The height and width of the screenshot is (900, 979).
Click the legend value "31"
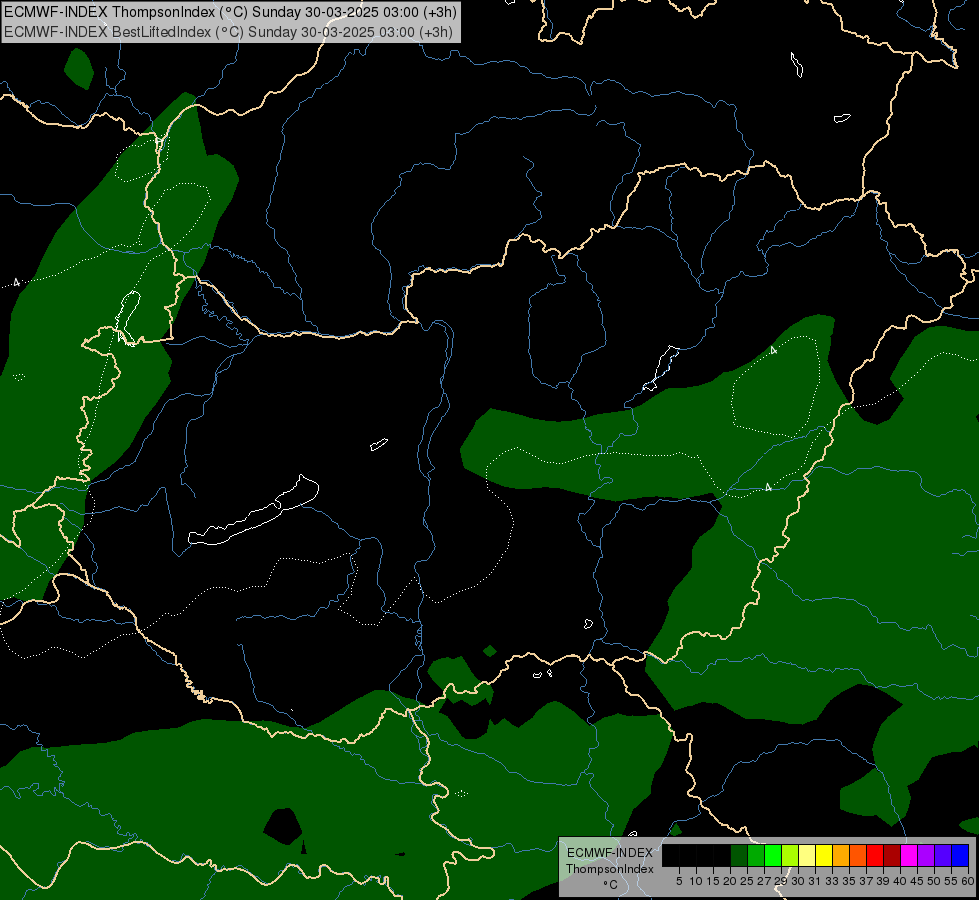click(x=815, y=881)
